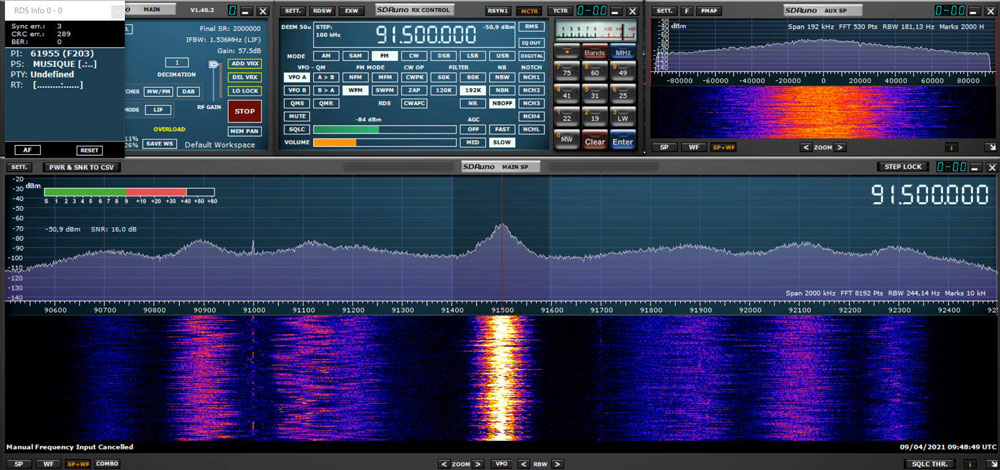
Task: Click the MCTR button
Action: tap(529, 11)
